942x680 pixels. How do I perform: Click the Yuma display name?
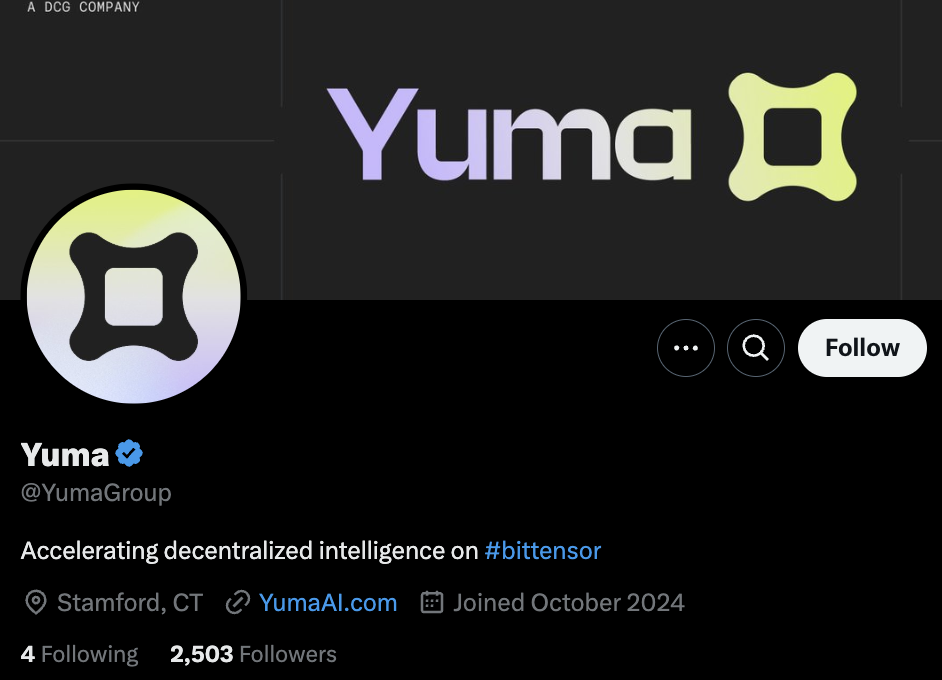tap(65, 455)
